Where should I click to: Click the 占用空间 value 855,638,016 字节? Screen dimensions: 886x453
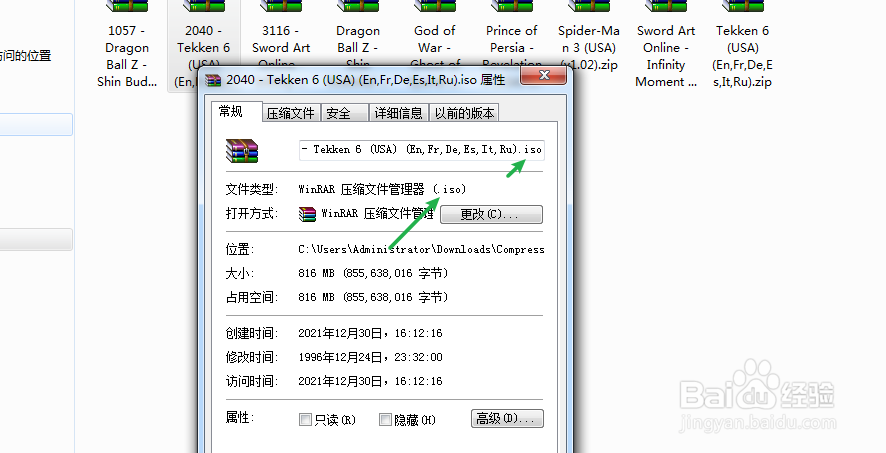click(396, 297)
